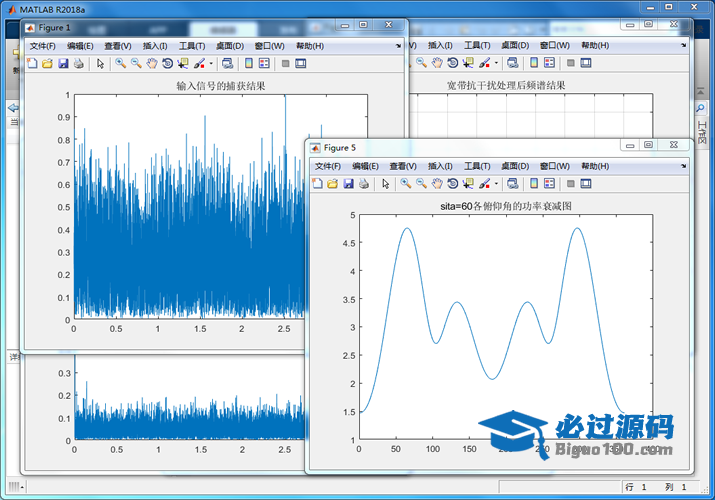This screenshot has width=715, height=500.
Task: Select Rotate 3D tool in Figure 5
Action: tap(452, 184)
